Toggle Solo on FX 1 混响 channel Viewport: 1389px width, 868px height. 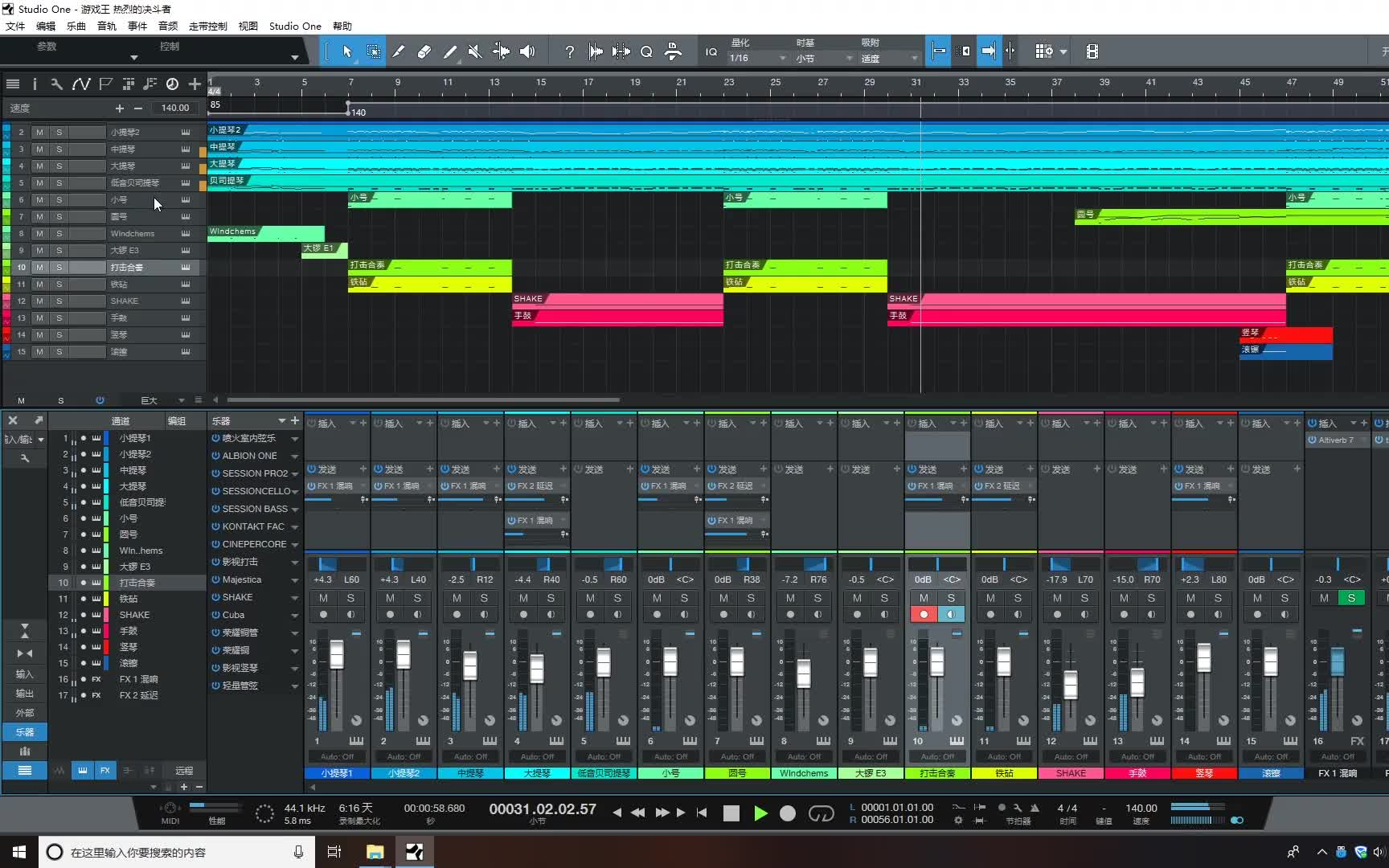tap(1351, 598)
